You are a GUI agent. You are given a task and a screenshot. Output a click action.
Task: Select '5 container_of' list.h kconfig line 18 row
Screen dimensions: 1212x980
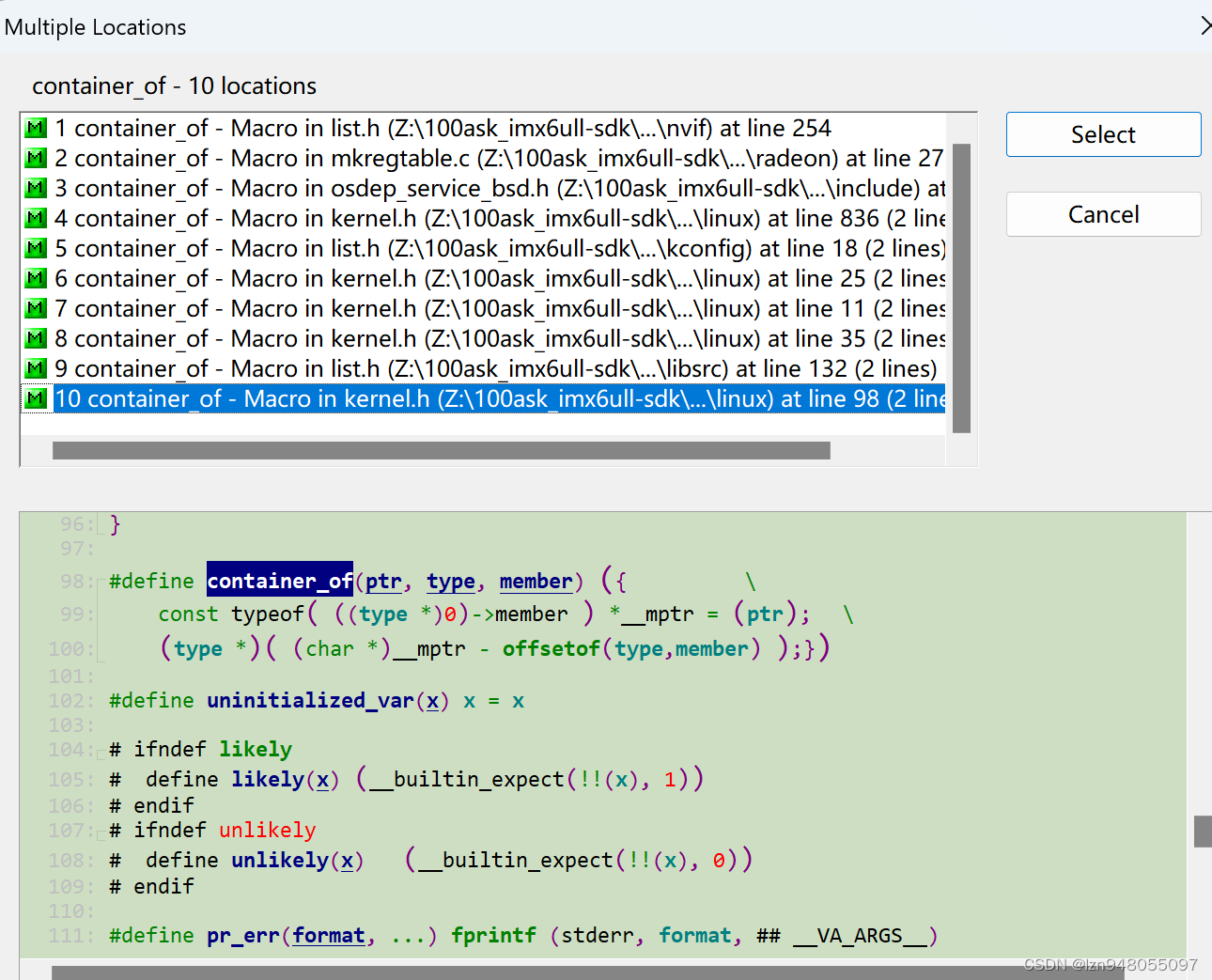pyautogui.click(x=483, y=248)
